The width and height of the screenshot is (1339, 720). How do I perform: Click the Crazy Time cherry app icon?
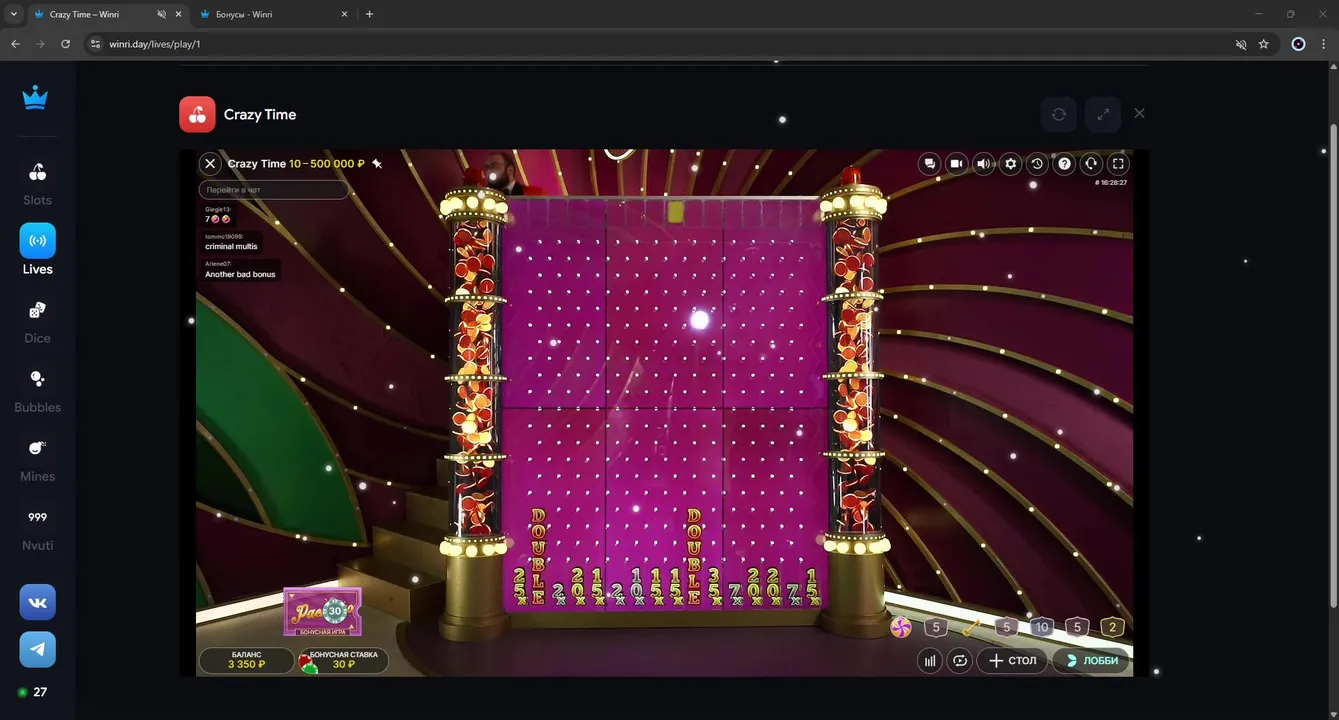[197, 114]
